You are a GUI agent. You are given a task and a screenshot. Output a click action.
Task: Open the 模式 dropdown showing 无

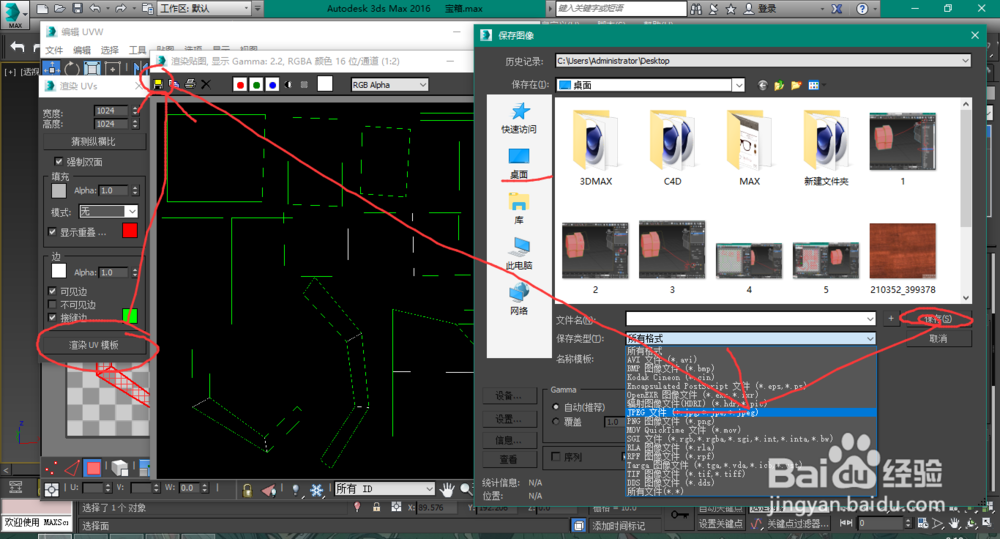108,211
